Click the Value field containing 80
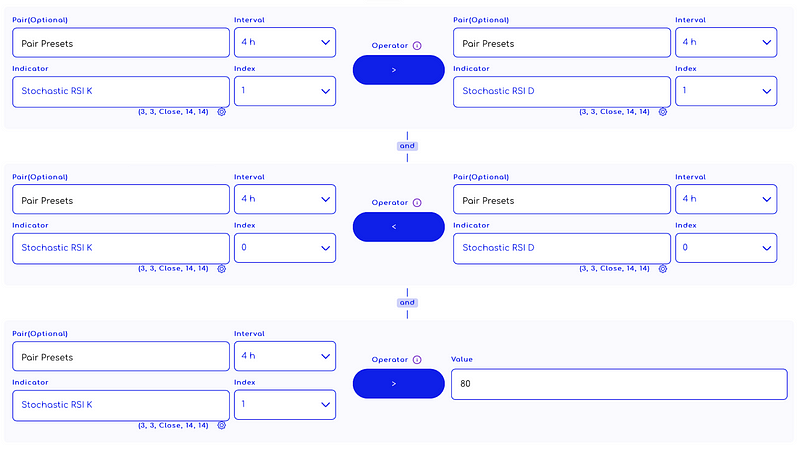 coord(619,384)
